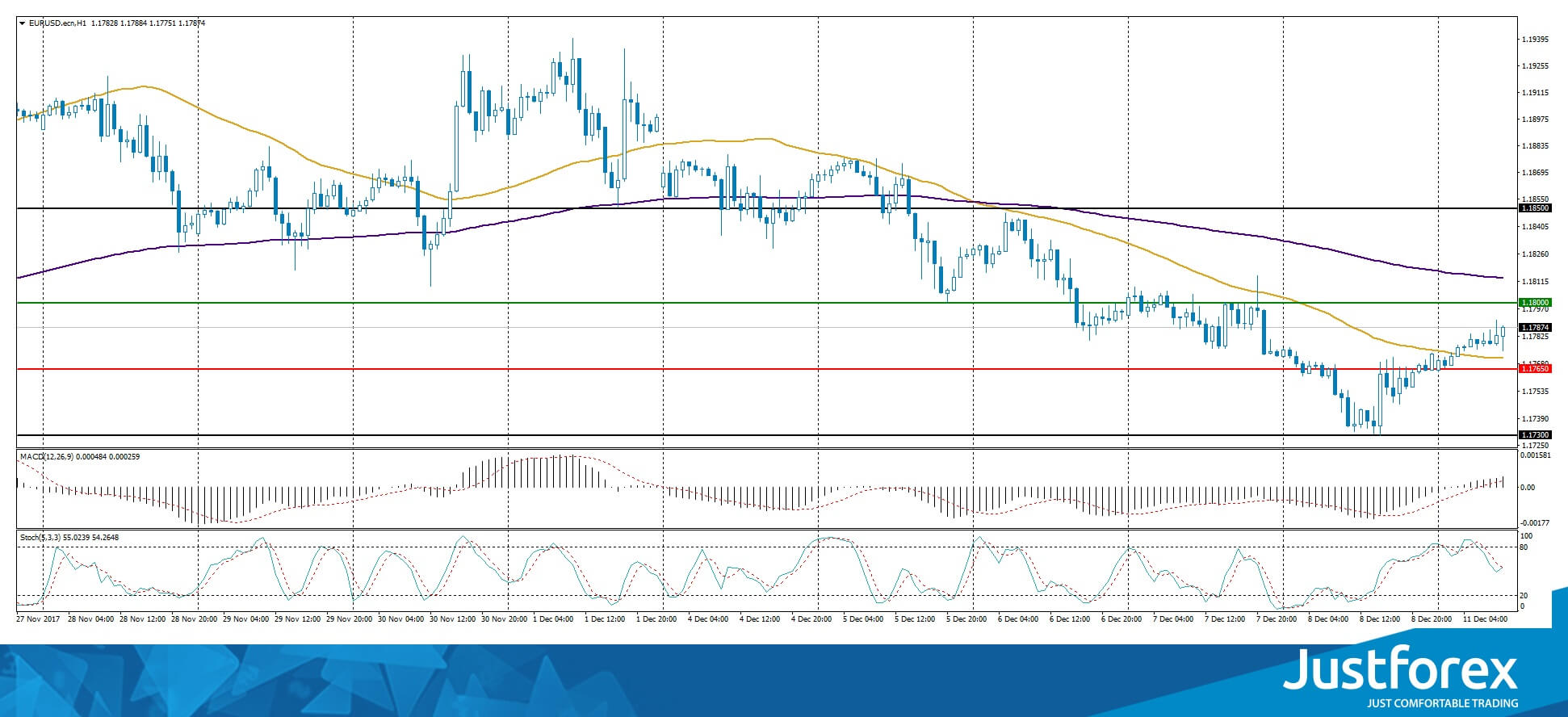Click the 5 Dec 20:00 time label
Viewport: 1568px width, 717px height.
pos(966,619)
